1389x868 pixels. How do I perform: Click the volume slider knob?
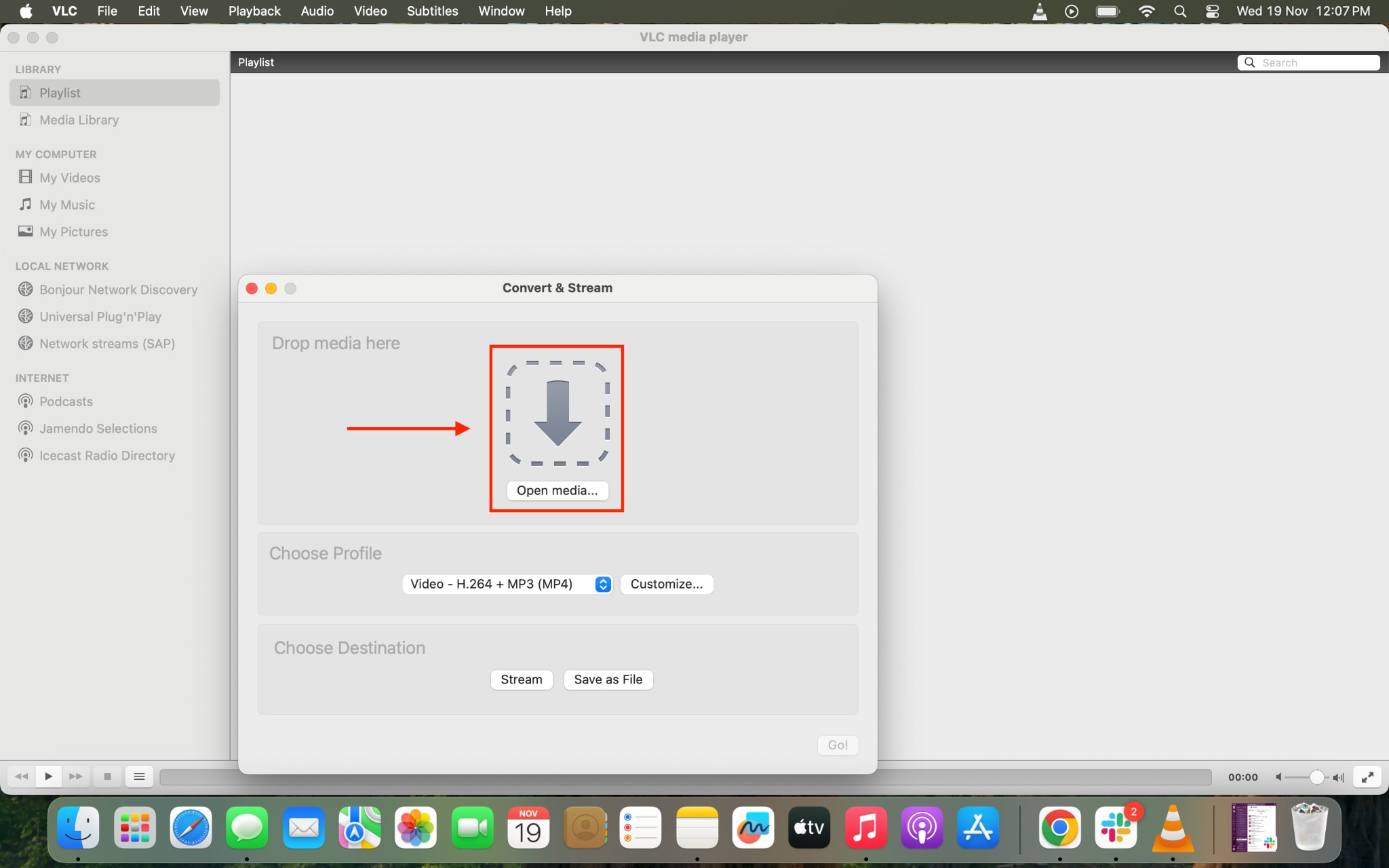pos(1316,777)
